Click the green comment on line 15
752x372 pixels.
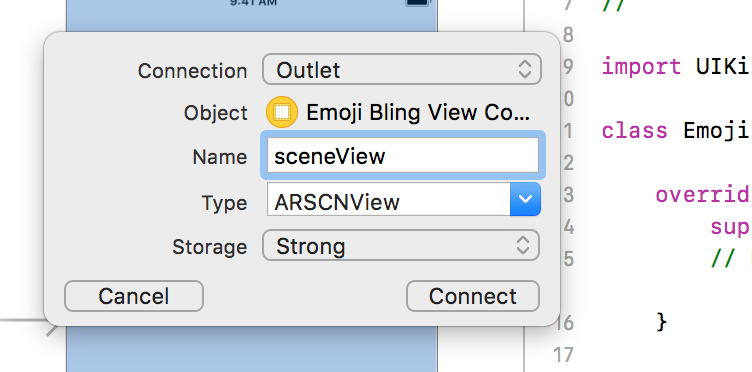731,259
